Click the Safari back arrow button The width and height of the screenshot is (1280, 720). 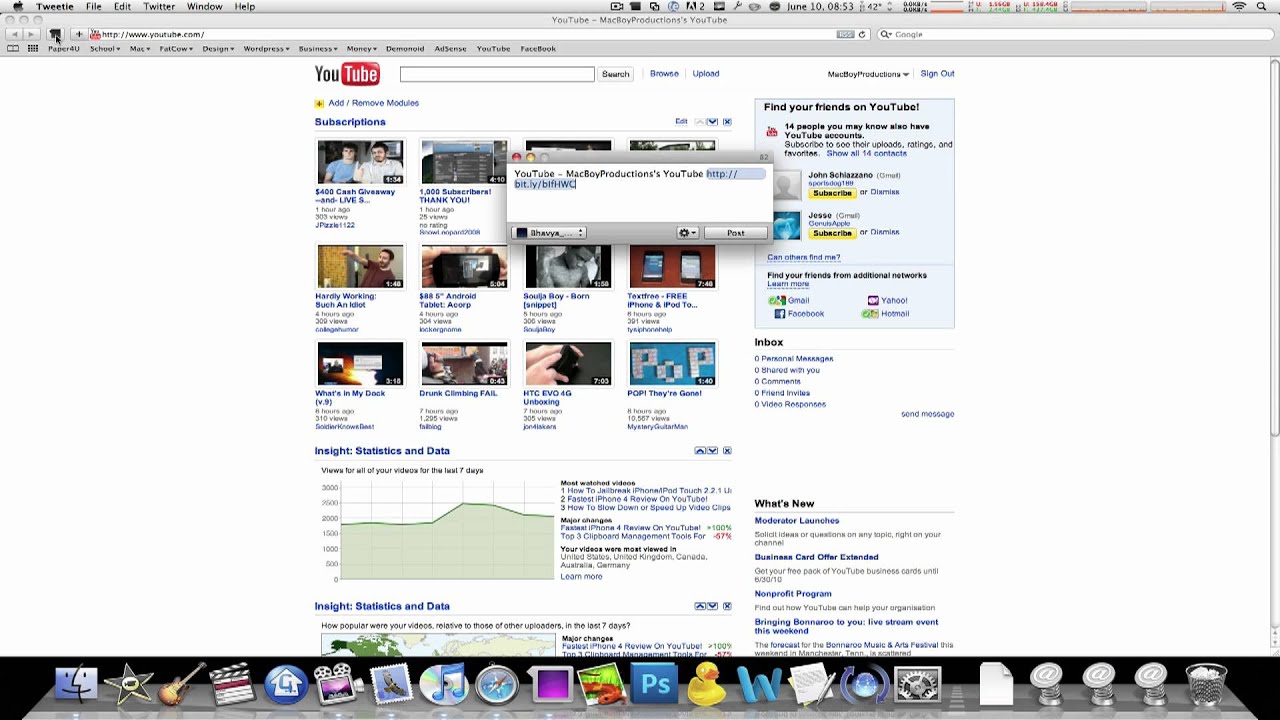click(x=15, y=34)
